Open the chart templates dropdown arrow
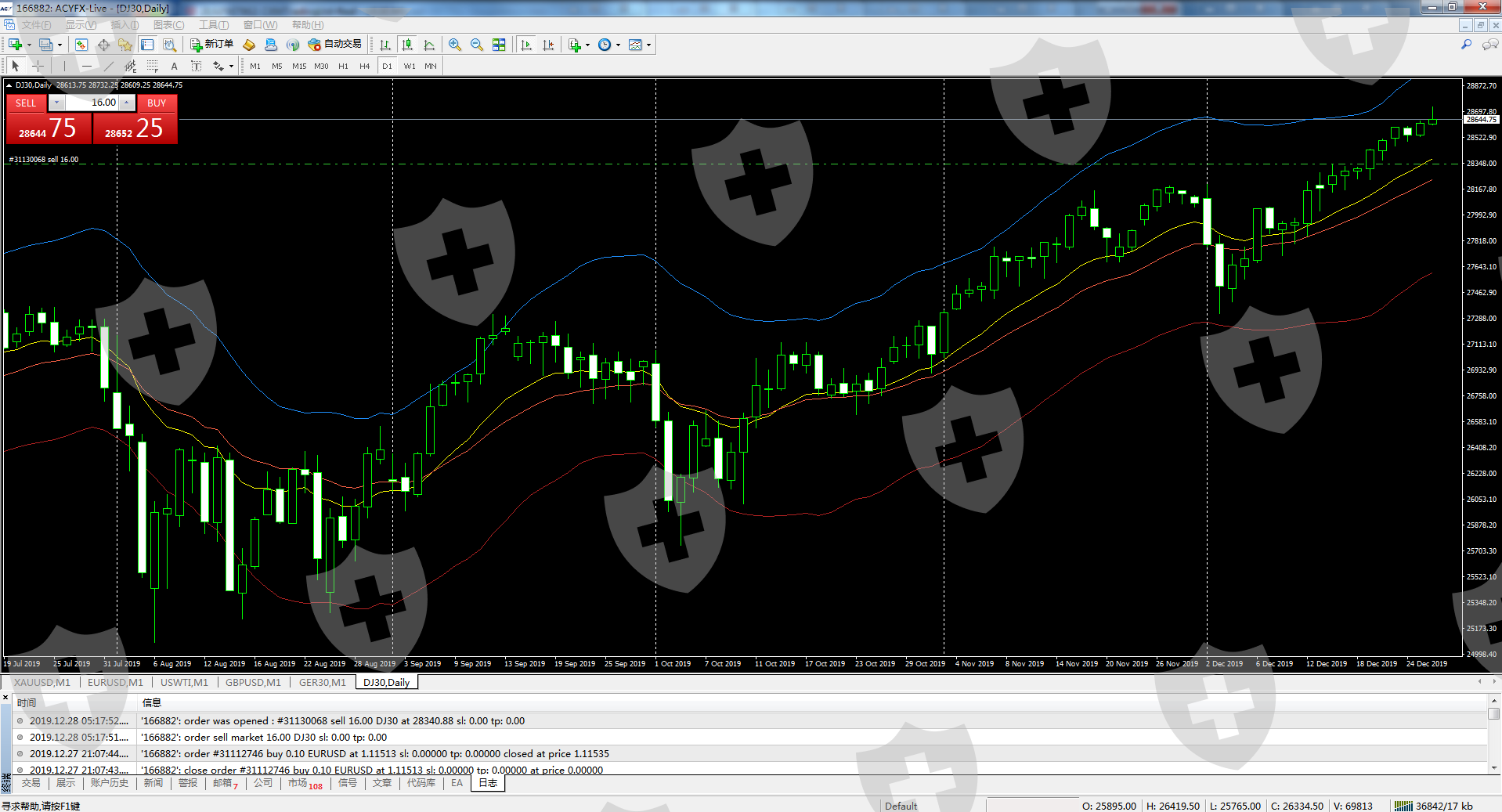This screenshot has height=812, width=1502. tap(648, 45)
